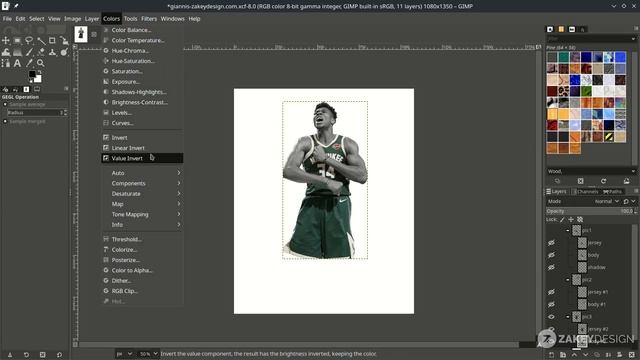Select the Clone stamp tool
Image resolution: width=640 pixels, height=360 pixels.
[x=52, y=52]
